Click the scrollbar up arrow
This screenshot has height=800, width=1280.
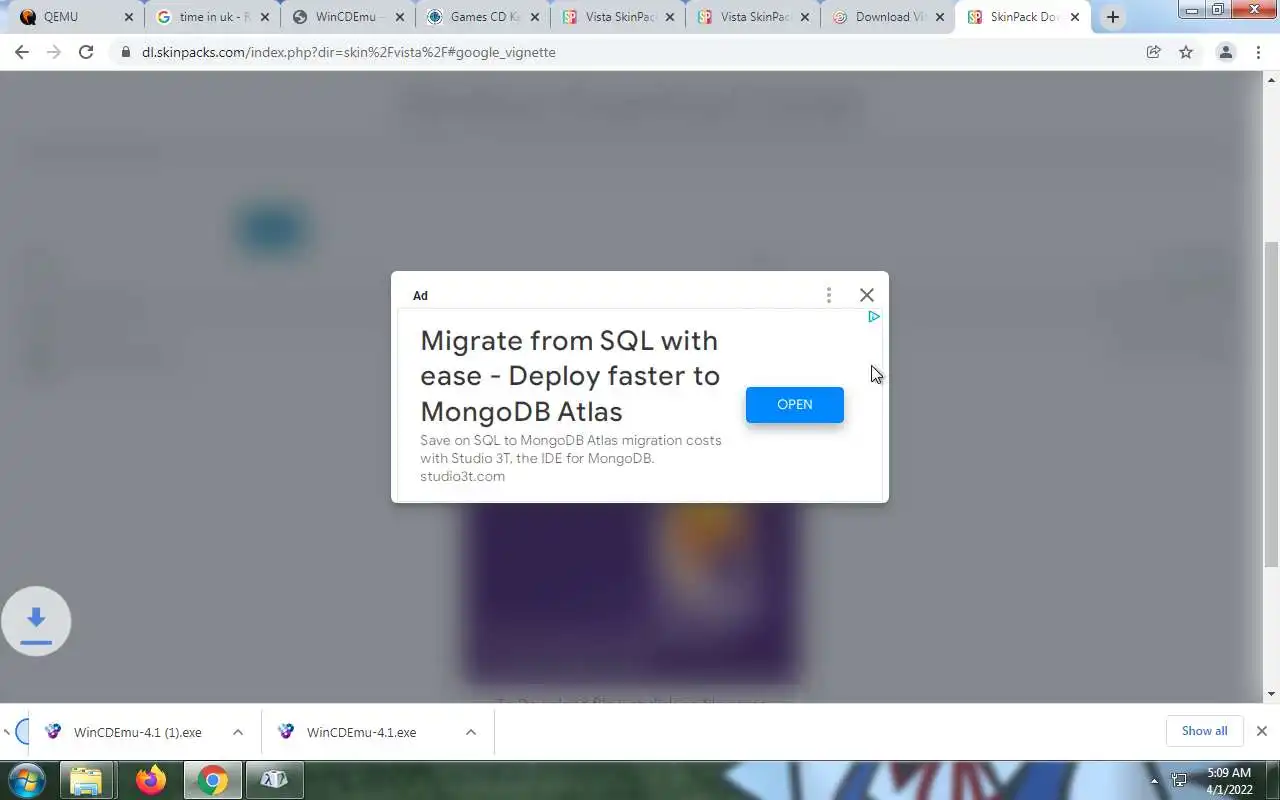coord(1272,79)
